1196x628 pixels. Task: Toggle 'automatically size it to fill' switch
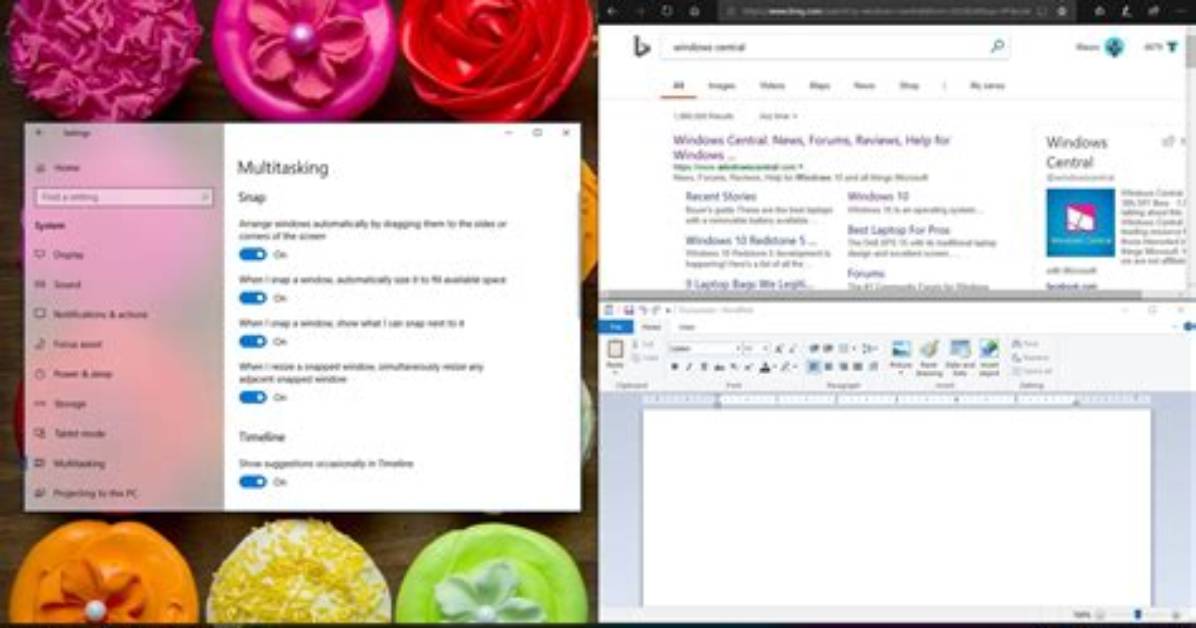click(x=253, y=298)
